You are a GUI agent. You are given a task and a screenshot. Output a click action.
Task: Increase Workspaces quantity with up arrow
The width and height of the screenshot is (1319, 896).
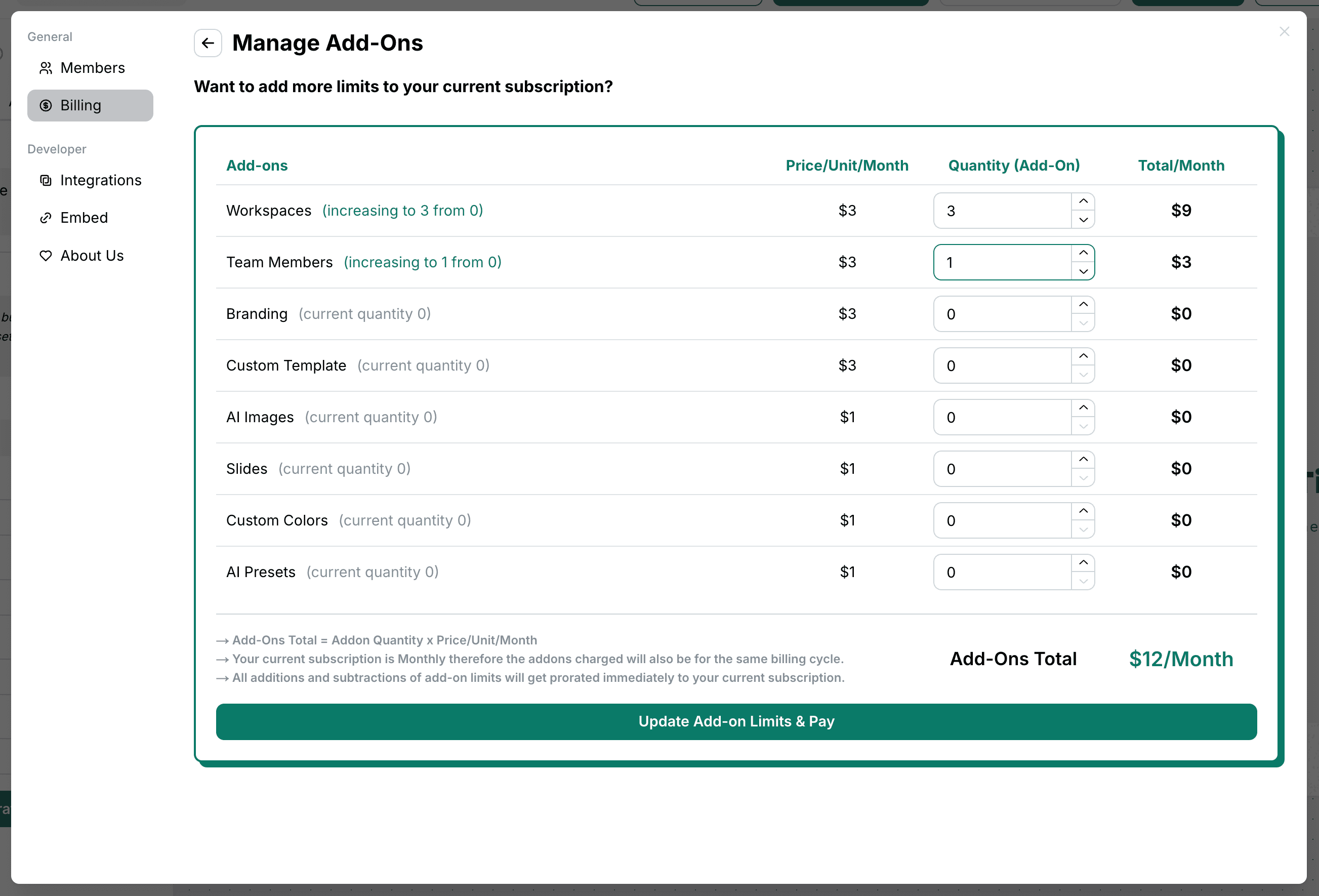pyautogui.click(x=1084, y=201)
